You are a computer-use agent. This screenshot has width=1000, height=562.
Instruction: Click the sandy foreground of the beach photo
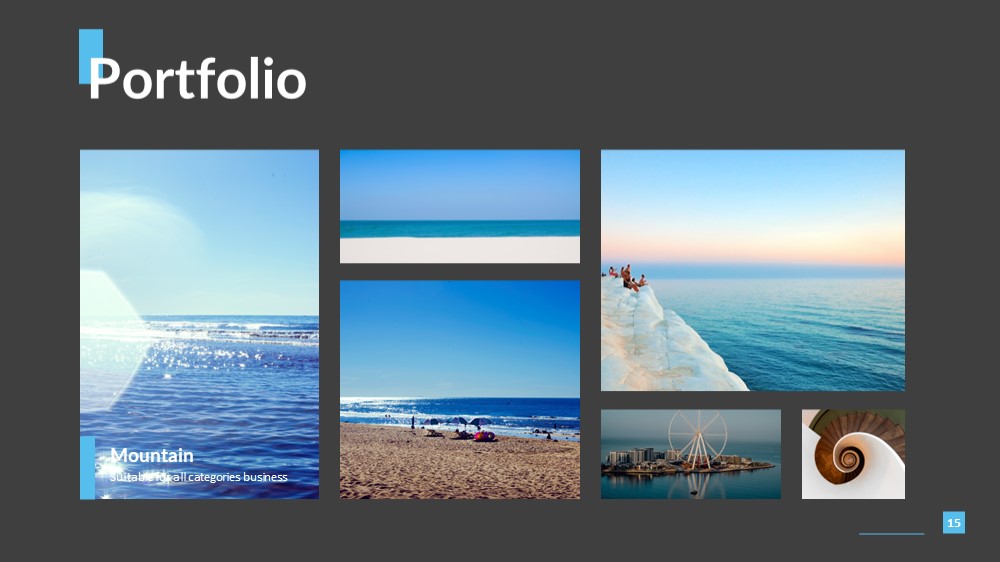pos(460,467)
